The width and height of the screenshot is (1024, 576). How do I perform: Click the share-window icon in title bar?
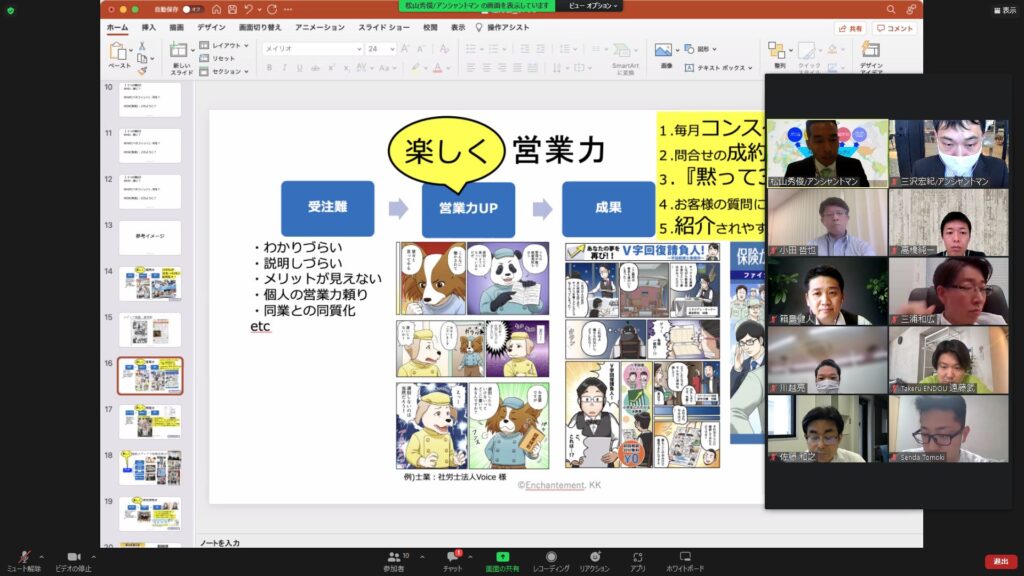click(x=910, y=10)
